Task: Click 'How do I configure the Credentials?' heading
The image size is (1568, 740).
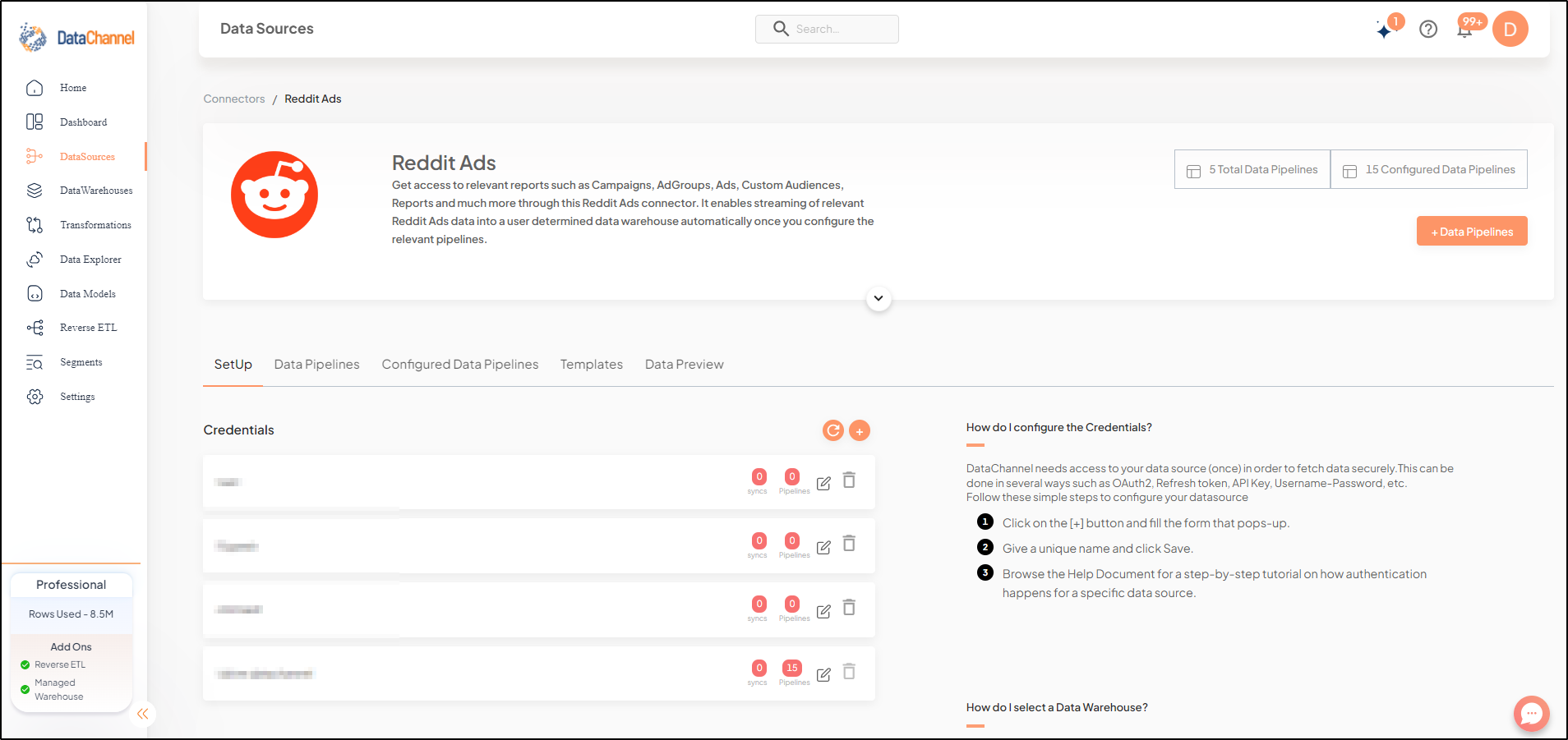Action: [x=1059, y=428]
